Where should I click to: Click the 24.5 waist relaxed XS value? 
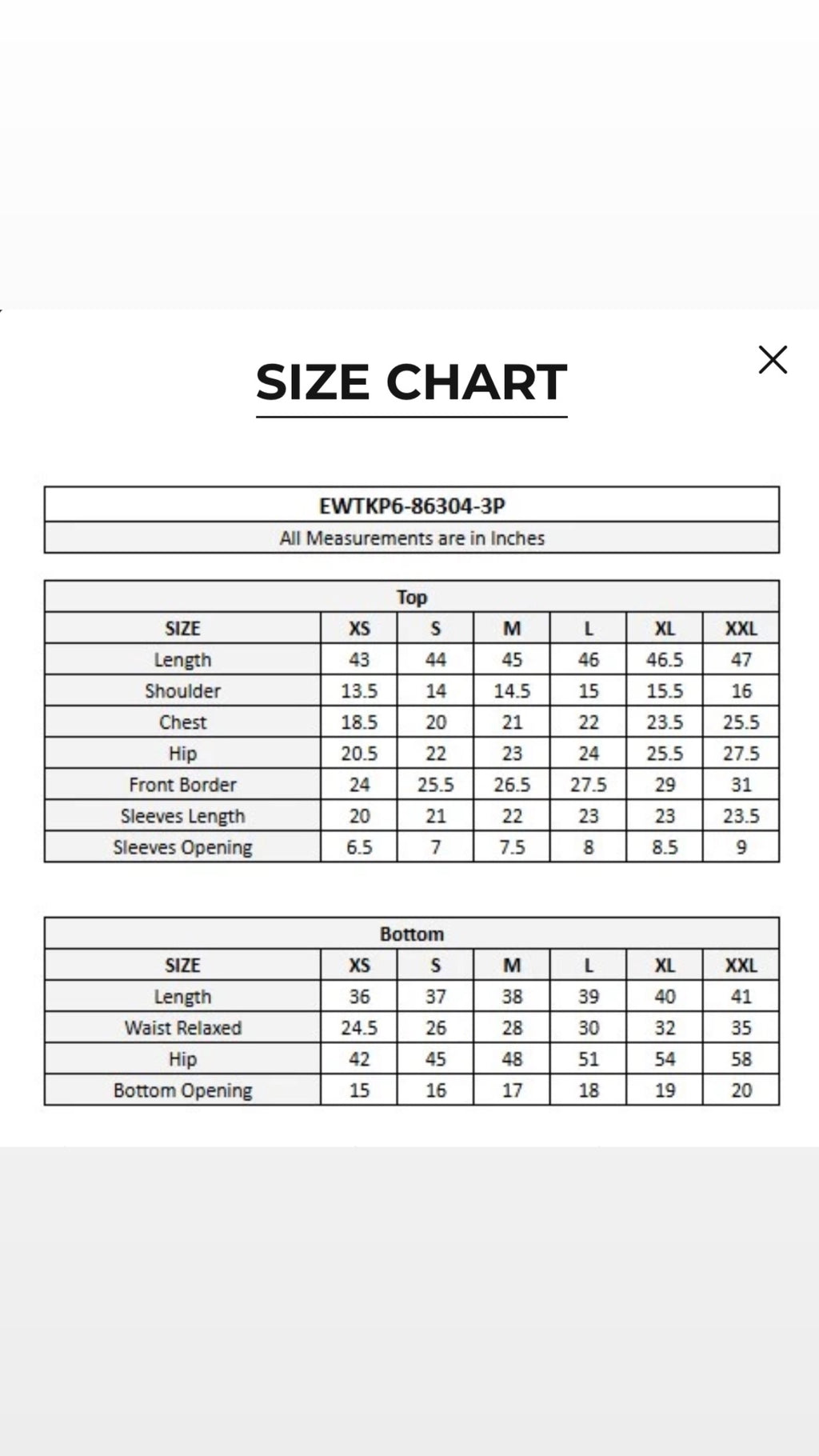(x=359, y=1027)
